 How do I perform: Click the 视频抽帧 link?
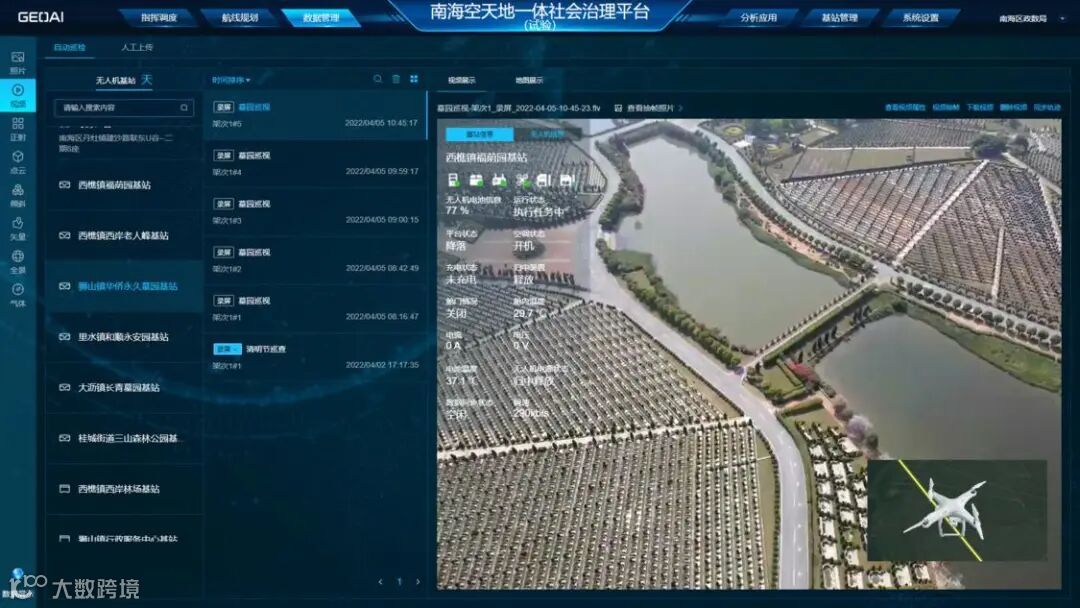[x=946, y=108]
